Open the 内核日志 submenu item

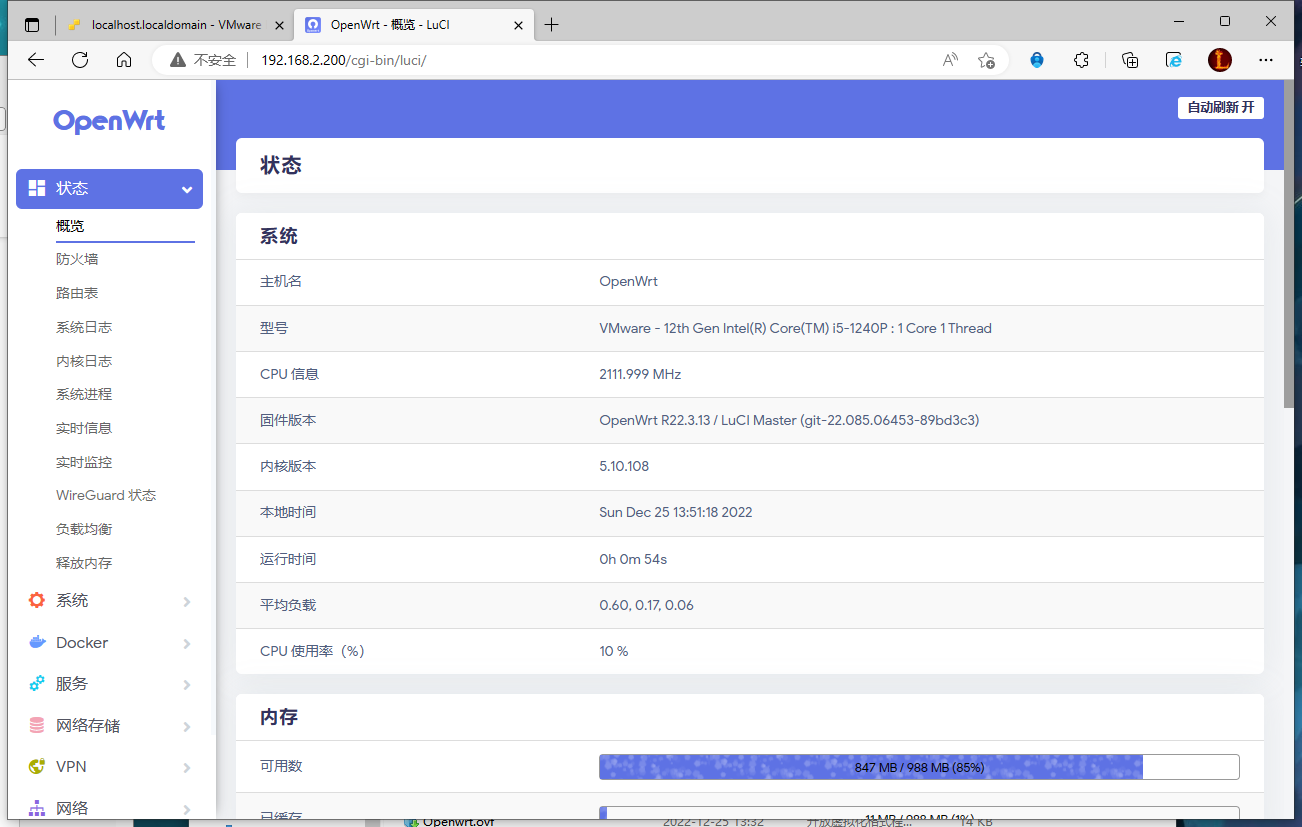[84, 361]
